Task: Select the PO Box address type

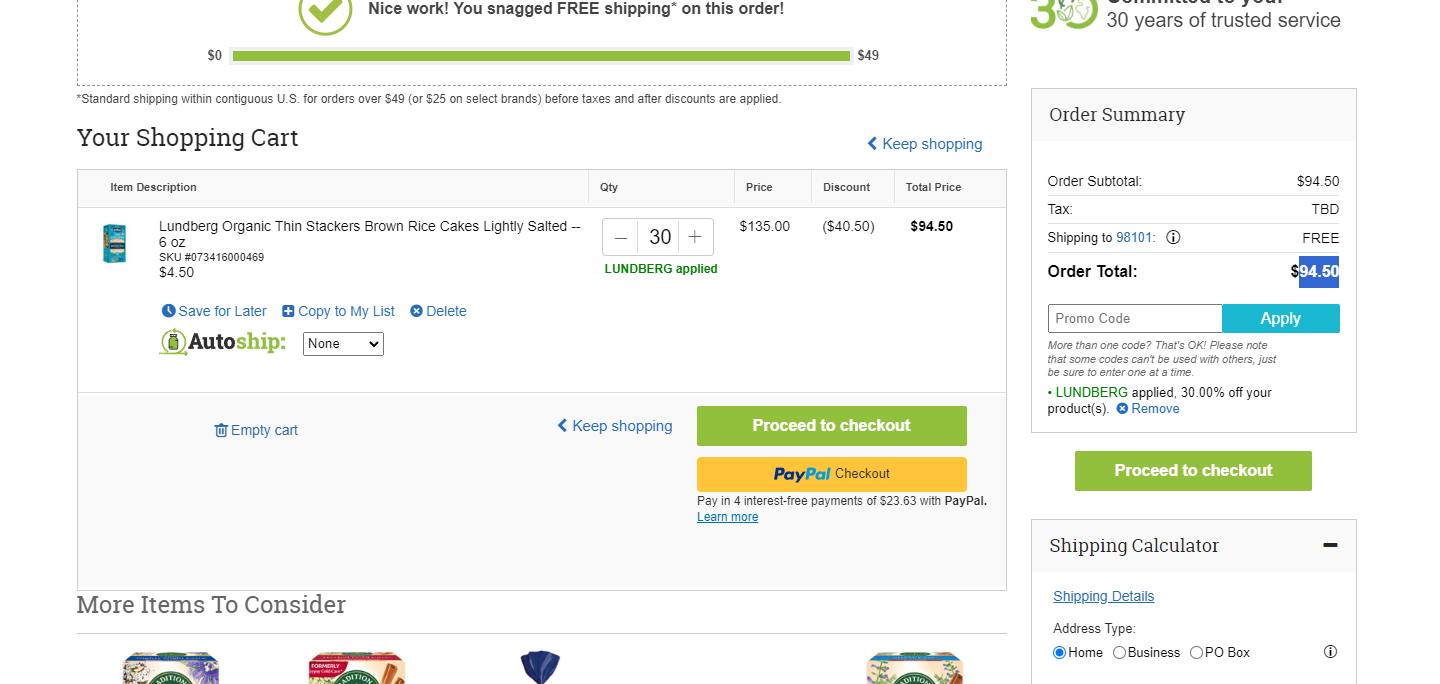Action: tap(1196, 653)
